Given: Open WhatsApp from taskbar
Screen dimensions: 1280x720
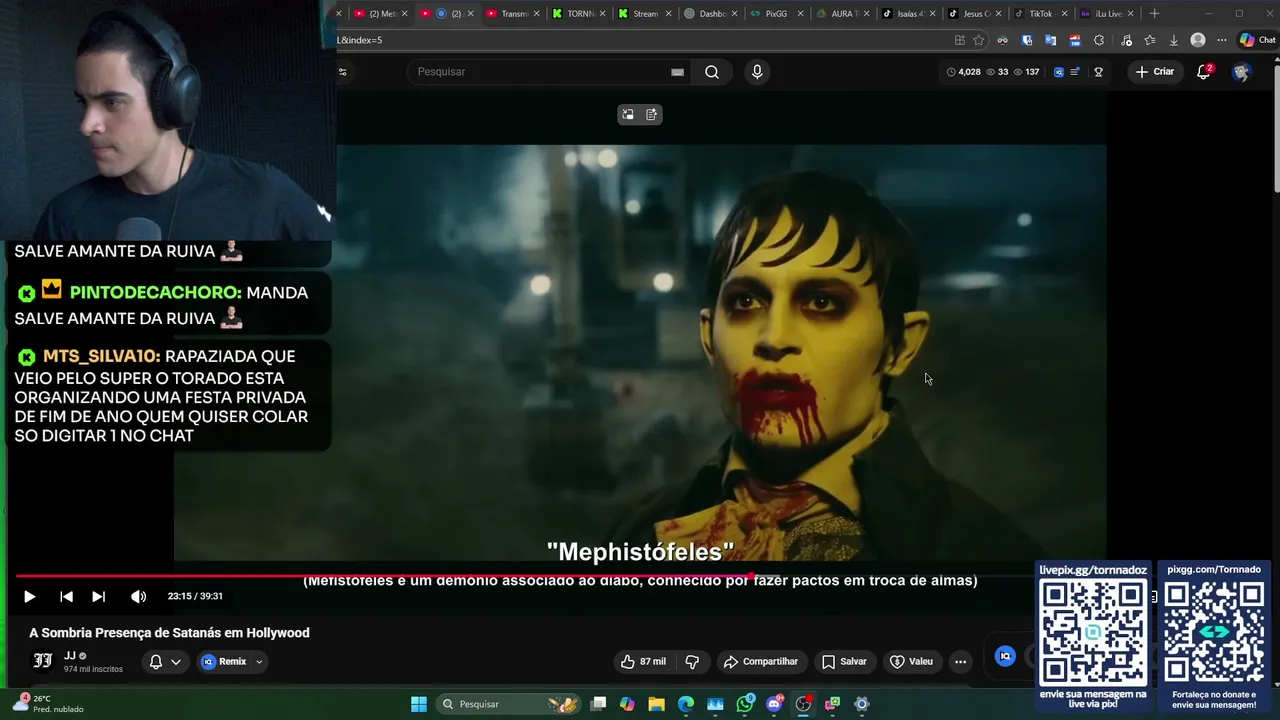Looking at the screenshot, I should click(x=745, y=704).
